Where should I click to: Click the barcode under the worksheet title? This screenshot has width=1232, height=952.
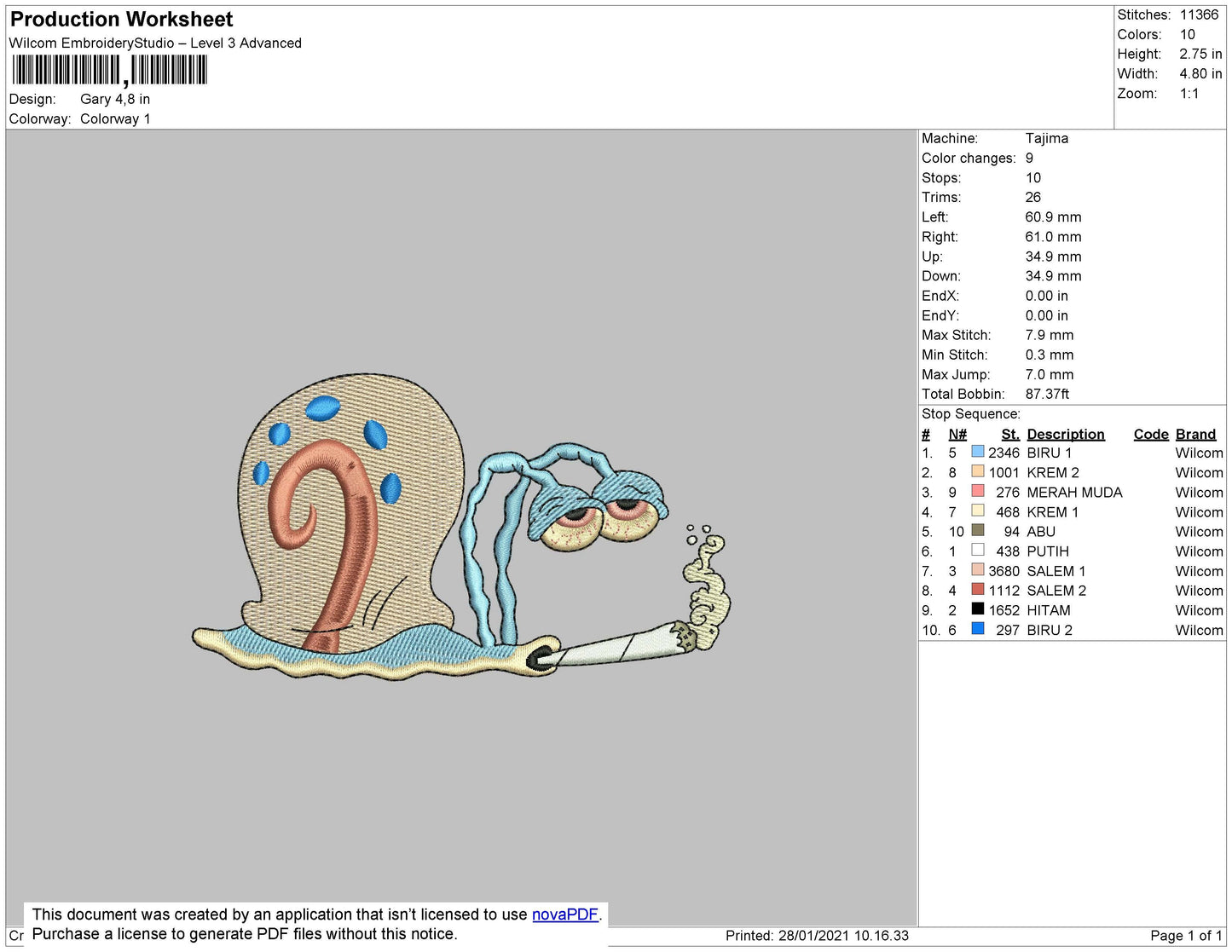coord(109,70)
